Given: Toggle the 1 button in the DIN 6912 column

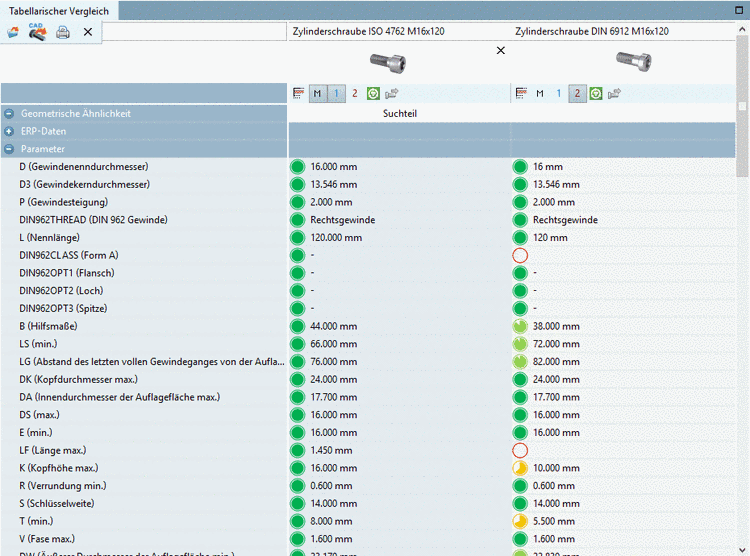Looking at the screenshot, I should (x=558, y=93).
